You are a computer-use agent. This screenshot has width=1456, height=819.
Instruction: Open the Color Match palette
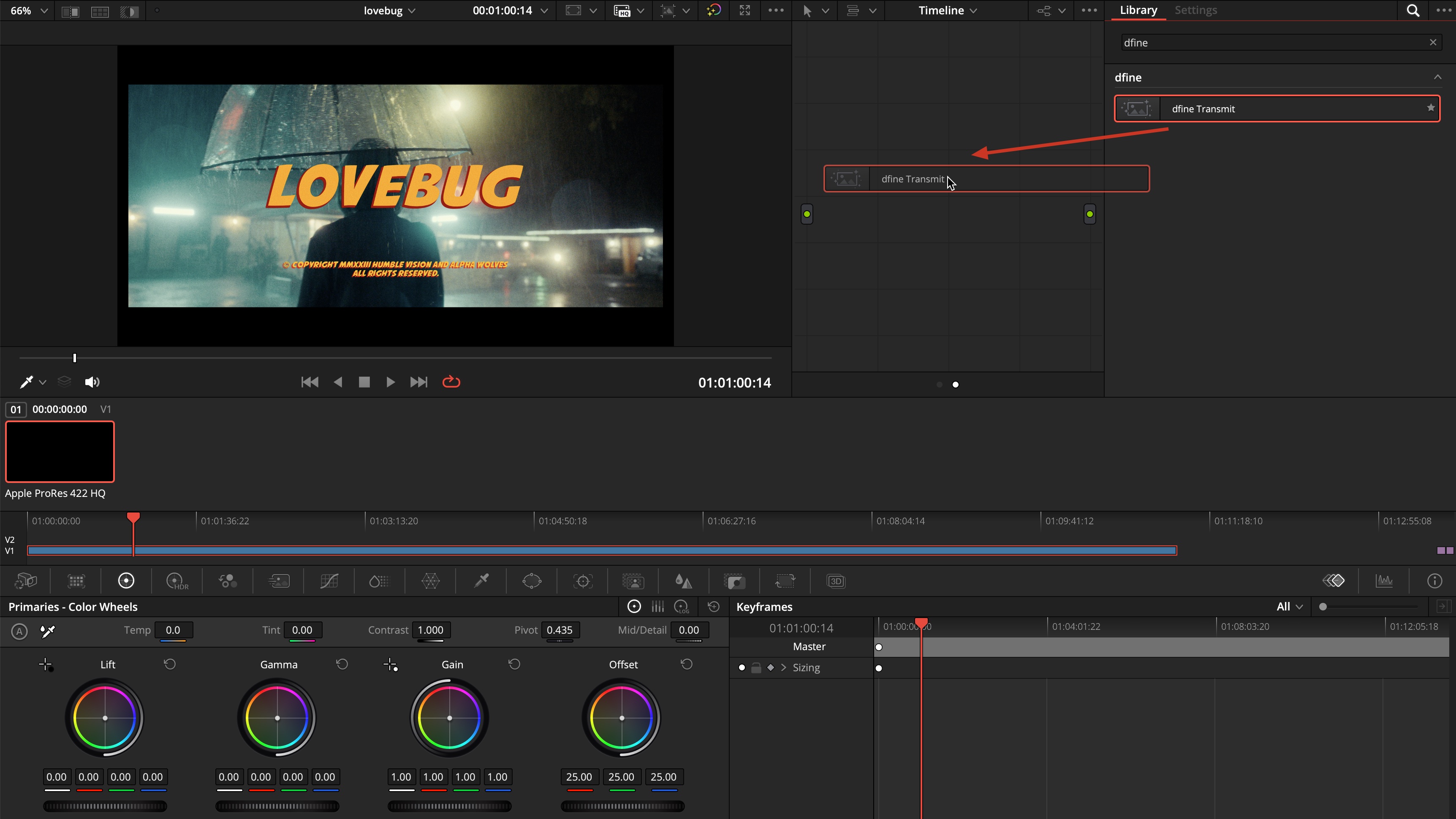coord(76,581)
